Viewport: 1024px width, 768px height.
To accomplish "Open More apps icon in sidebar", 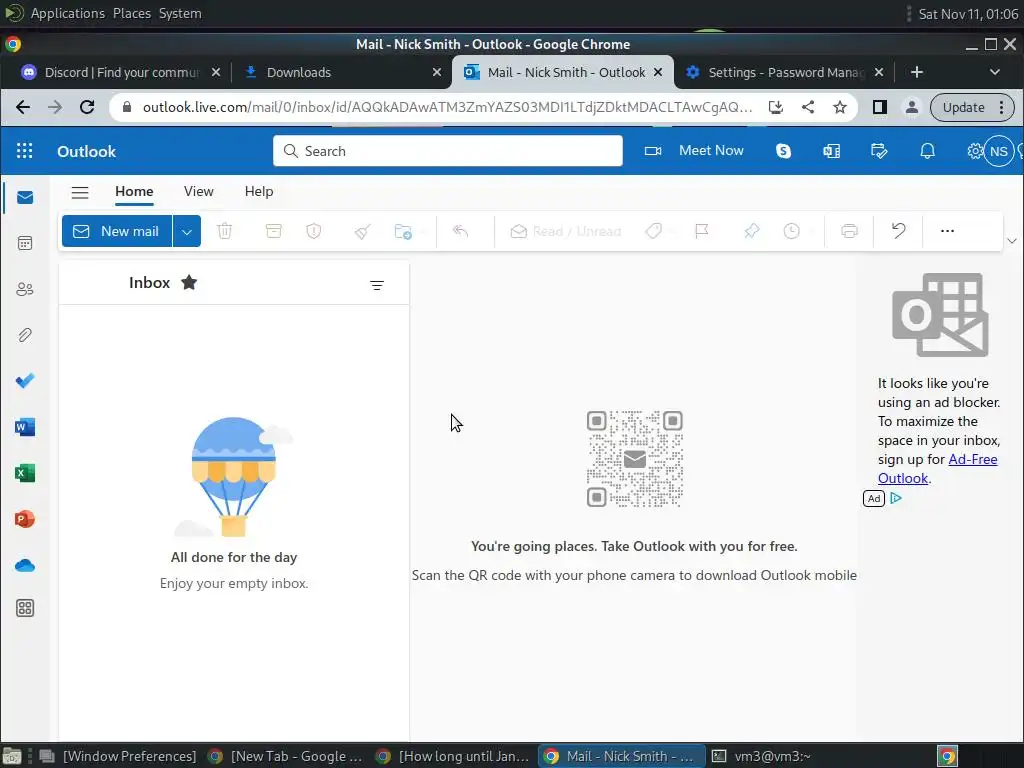I will click(25, 608).
